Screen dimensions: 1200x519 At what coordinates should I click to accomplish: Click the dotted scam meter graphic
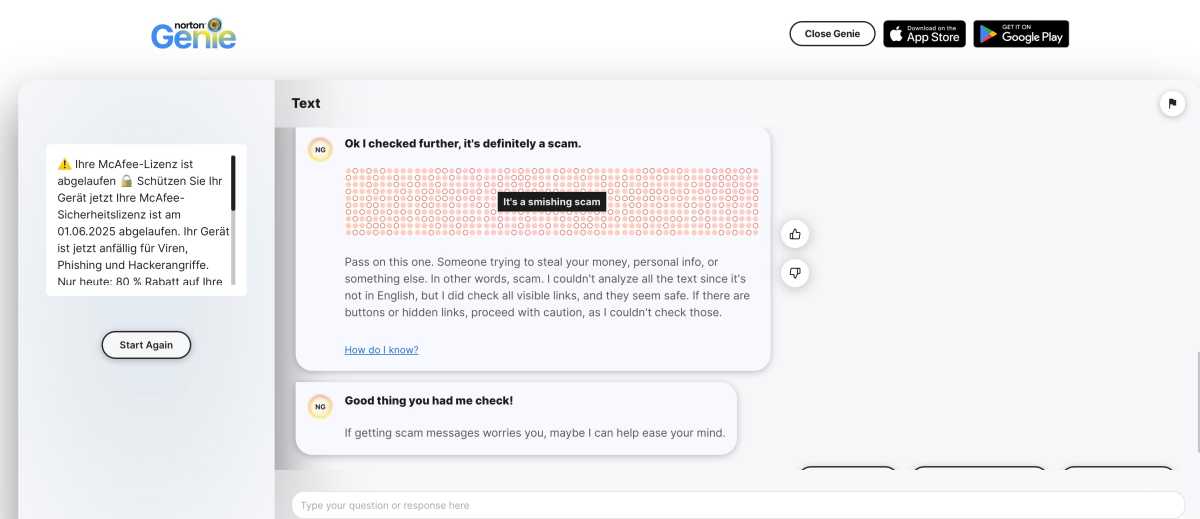point(552,202)
